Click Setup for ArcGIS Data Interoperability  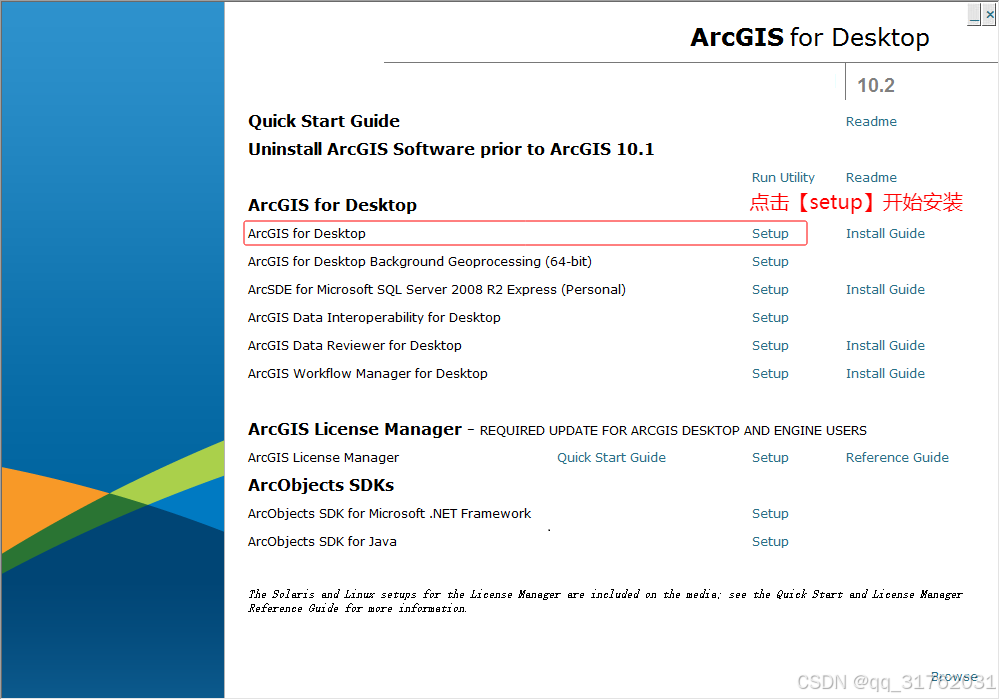click(770, 317)
